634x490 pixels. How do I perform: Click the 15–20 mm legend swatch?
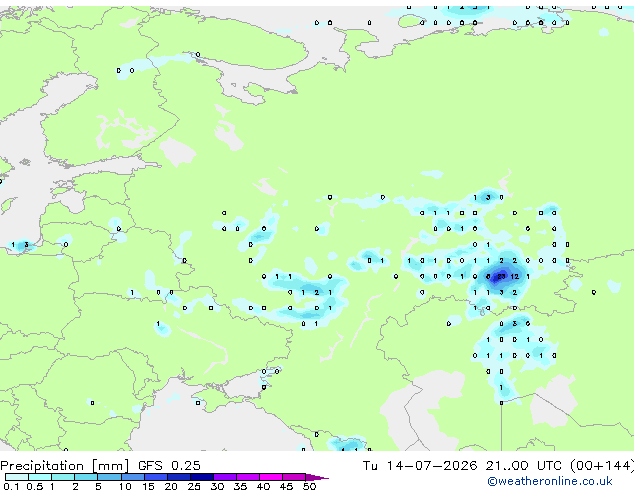[155, 477]
